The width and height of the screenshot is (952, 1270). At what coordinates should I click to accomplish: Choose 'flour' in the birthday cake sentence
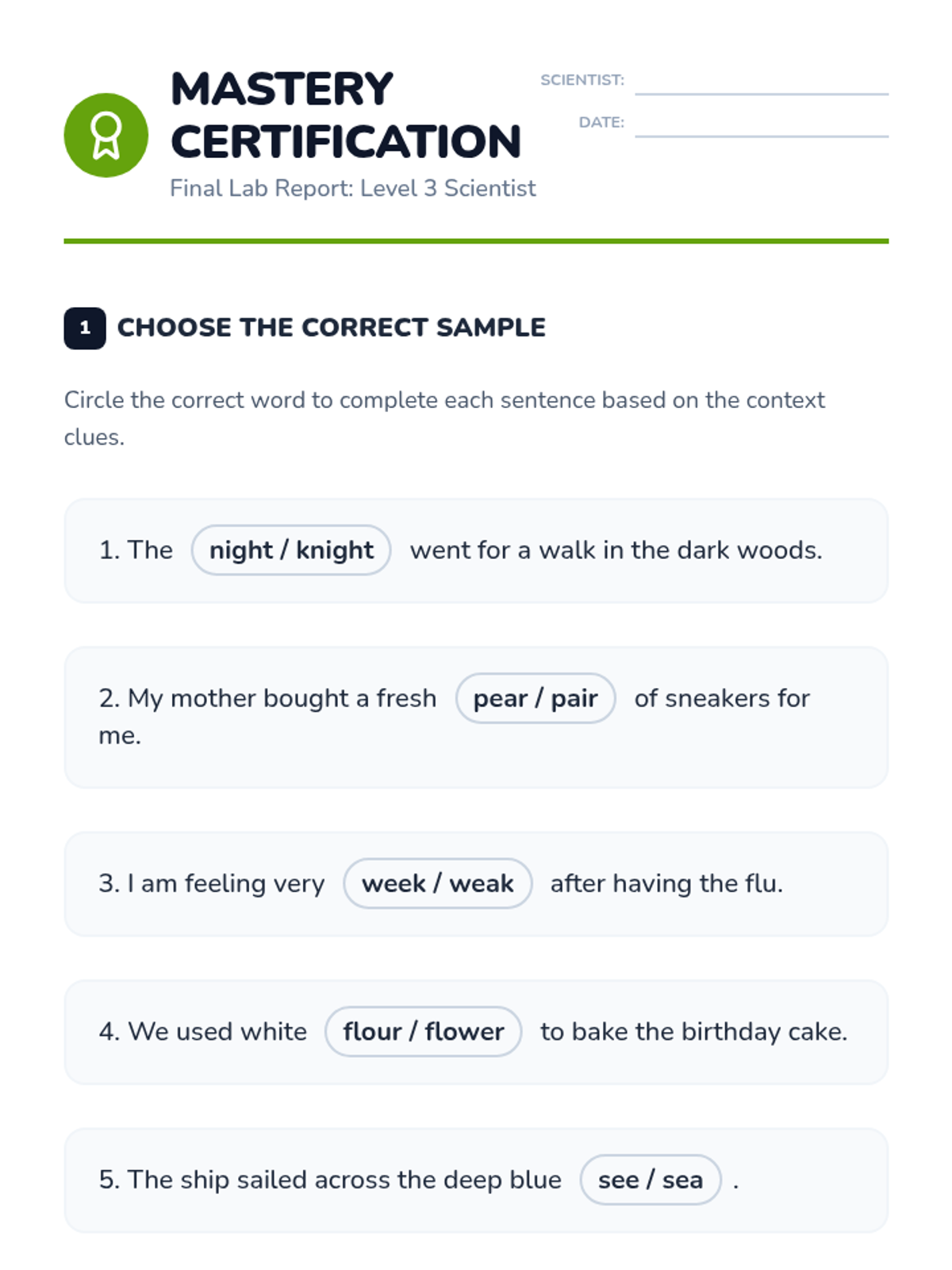(372, 1032)
